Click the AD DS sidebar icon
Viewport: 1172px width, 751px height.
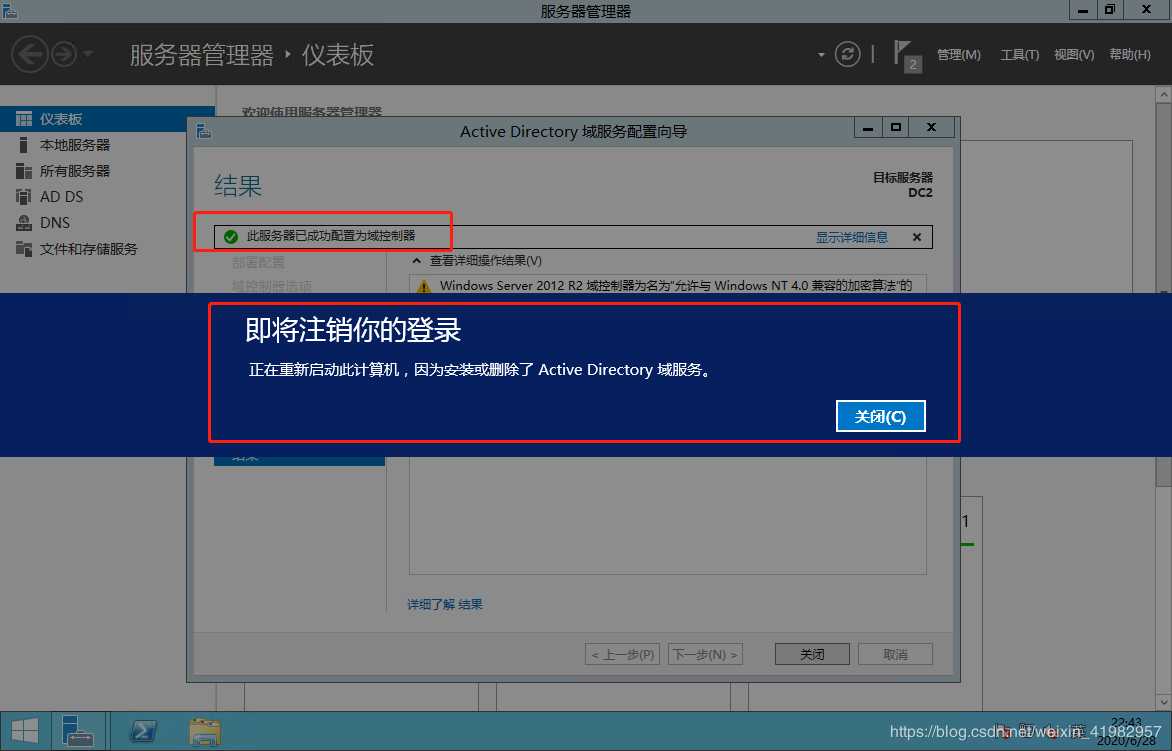coord(24,197)
